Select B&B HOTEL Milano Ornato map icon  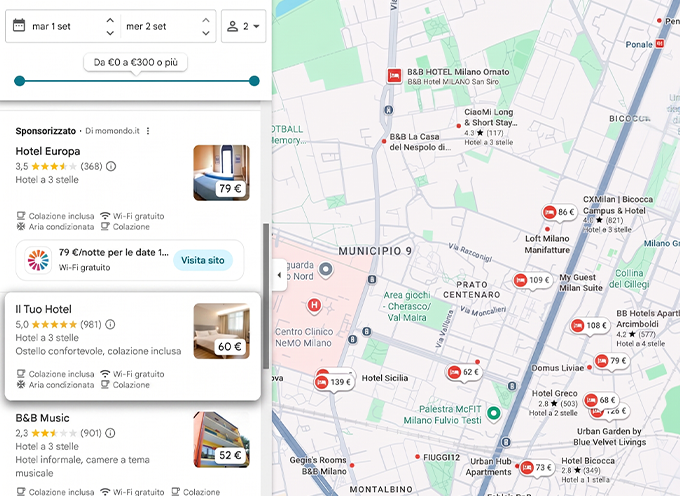(394, 76)
